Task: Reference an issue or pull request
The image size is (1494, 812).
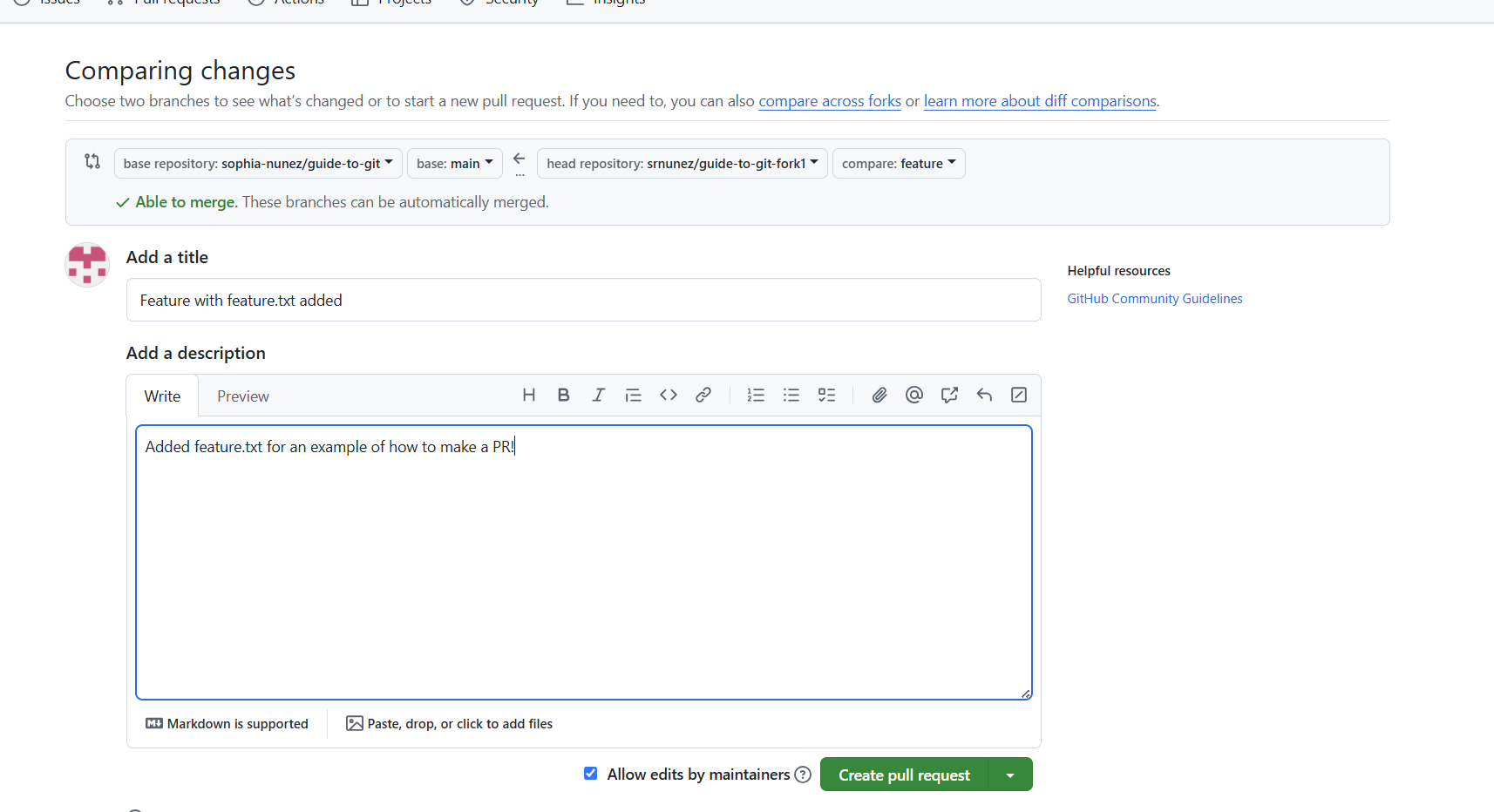Action: pos(948,395)
